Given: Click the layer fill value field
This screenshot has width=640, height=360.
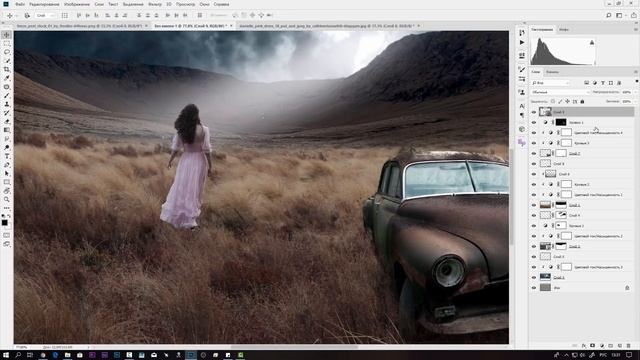Looking at the screenshot, I should [x=627, y=101].
